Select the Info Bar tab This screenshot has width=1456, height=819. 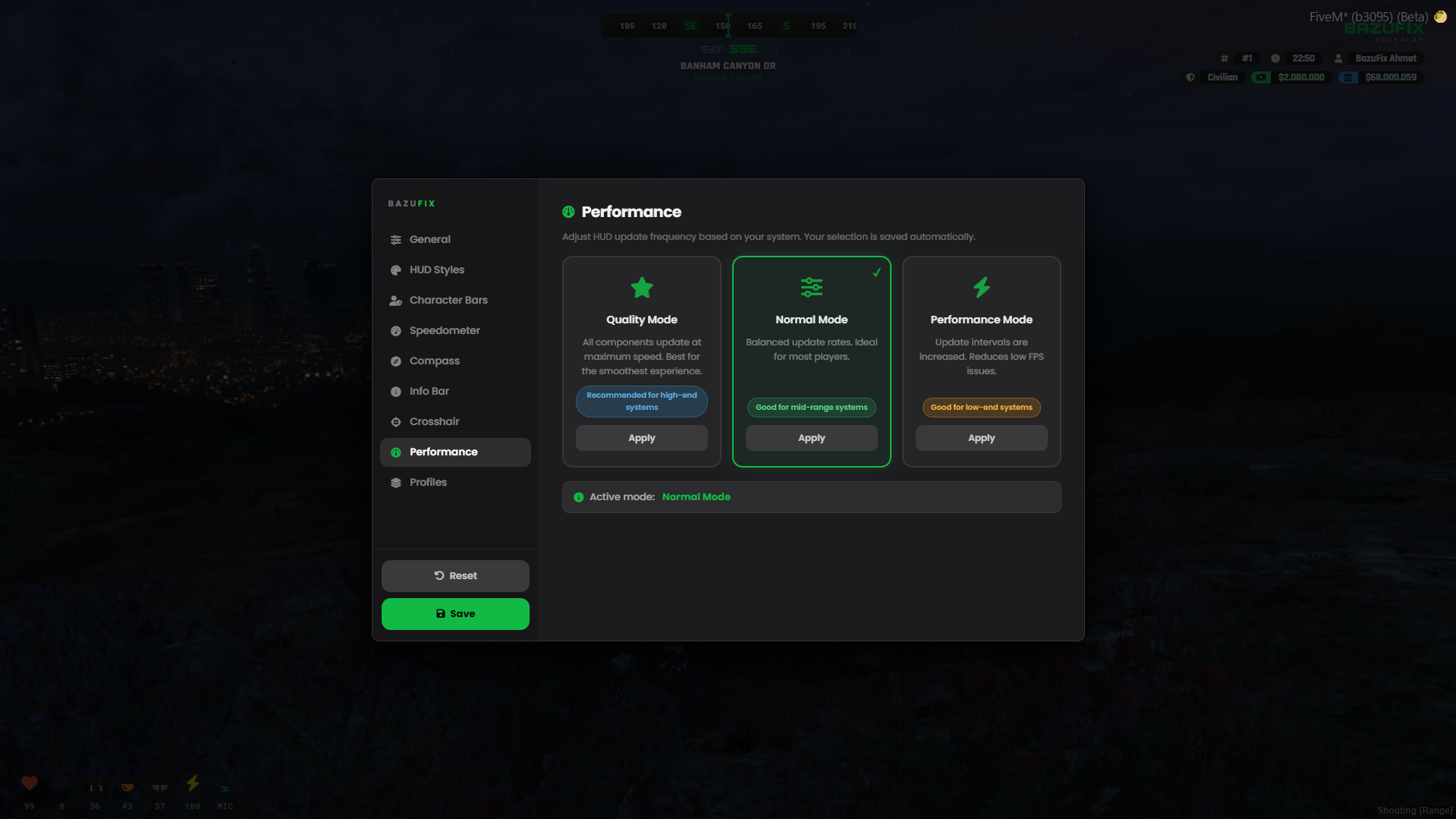(455, 391)
